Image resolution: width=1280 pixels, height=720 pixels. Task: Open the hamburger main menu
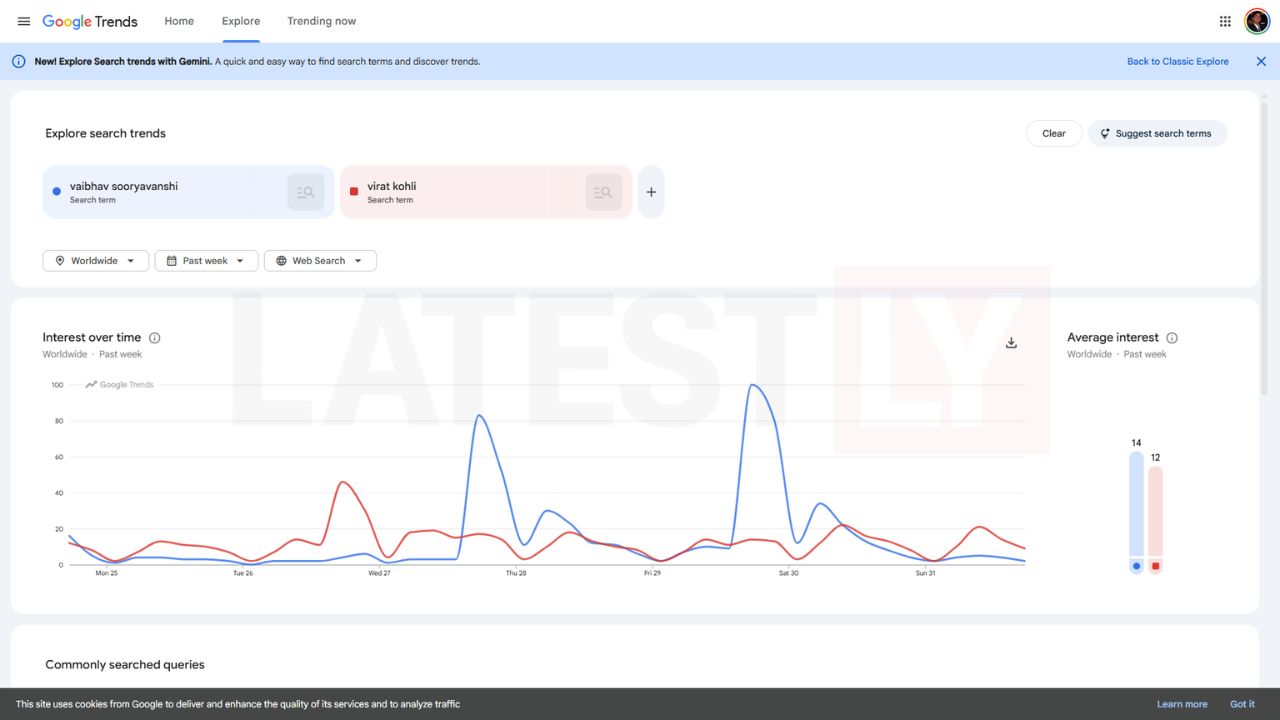(24, 21)
